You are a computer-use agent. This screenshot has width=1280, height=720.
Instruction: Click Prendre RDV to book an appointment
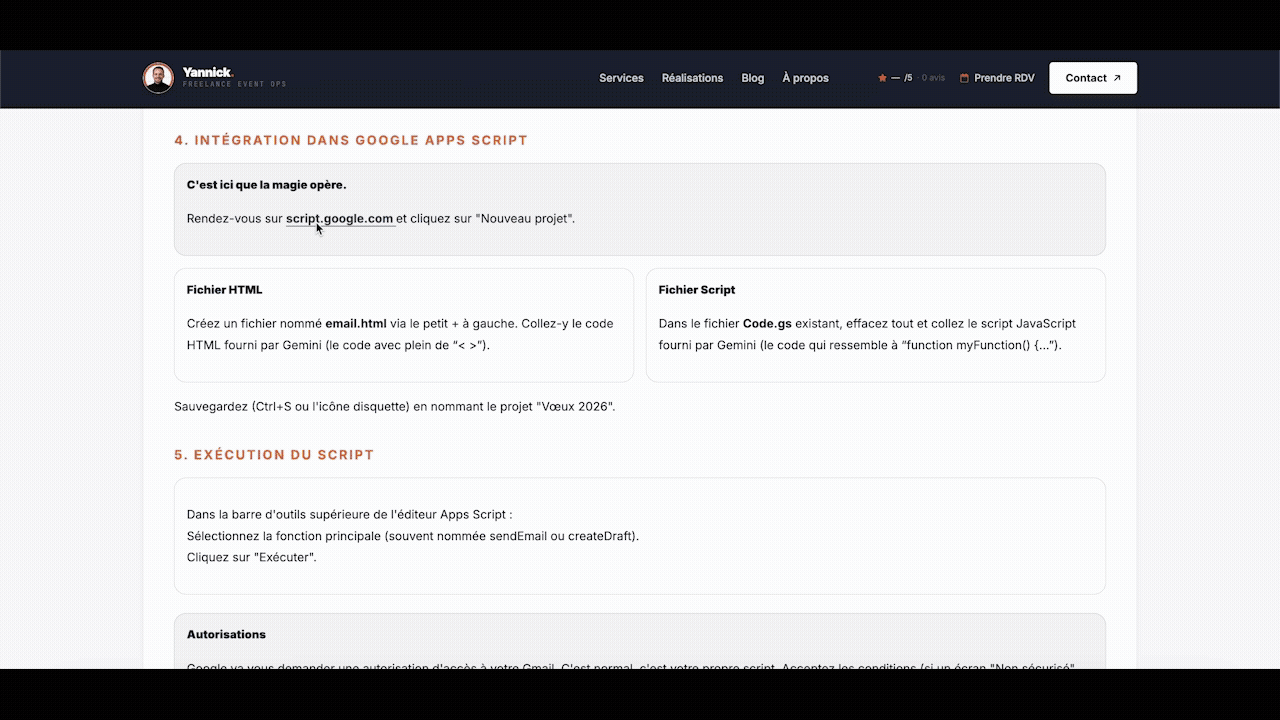1003,76
